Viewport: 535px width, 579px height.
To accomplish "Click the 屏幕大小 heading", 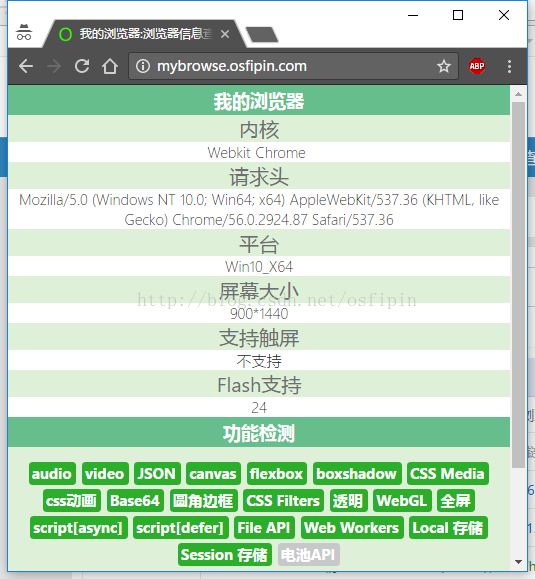I will 259,291.
